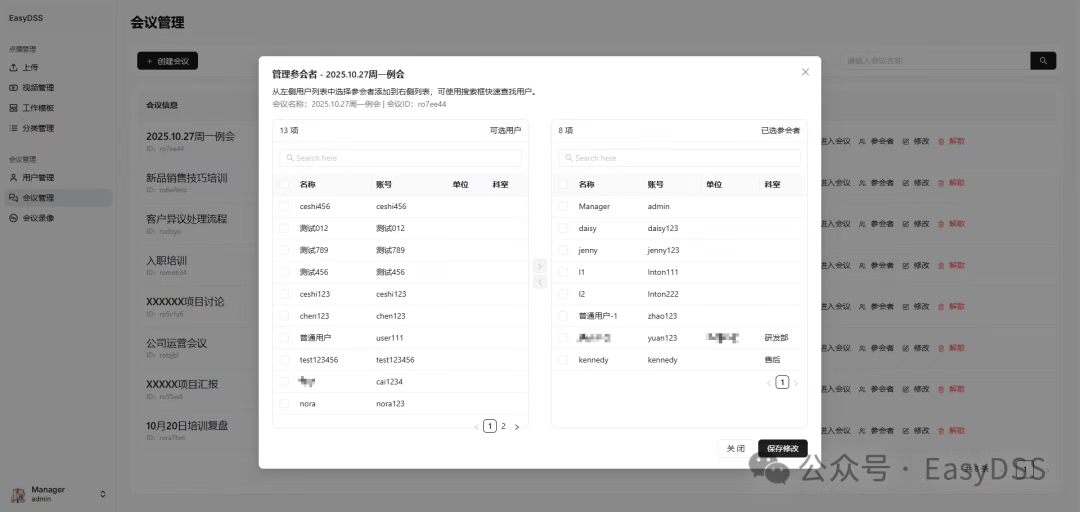
Task: Open 视频管理 via its sidebar icon
Action: pos(14,87)
